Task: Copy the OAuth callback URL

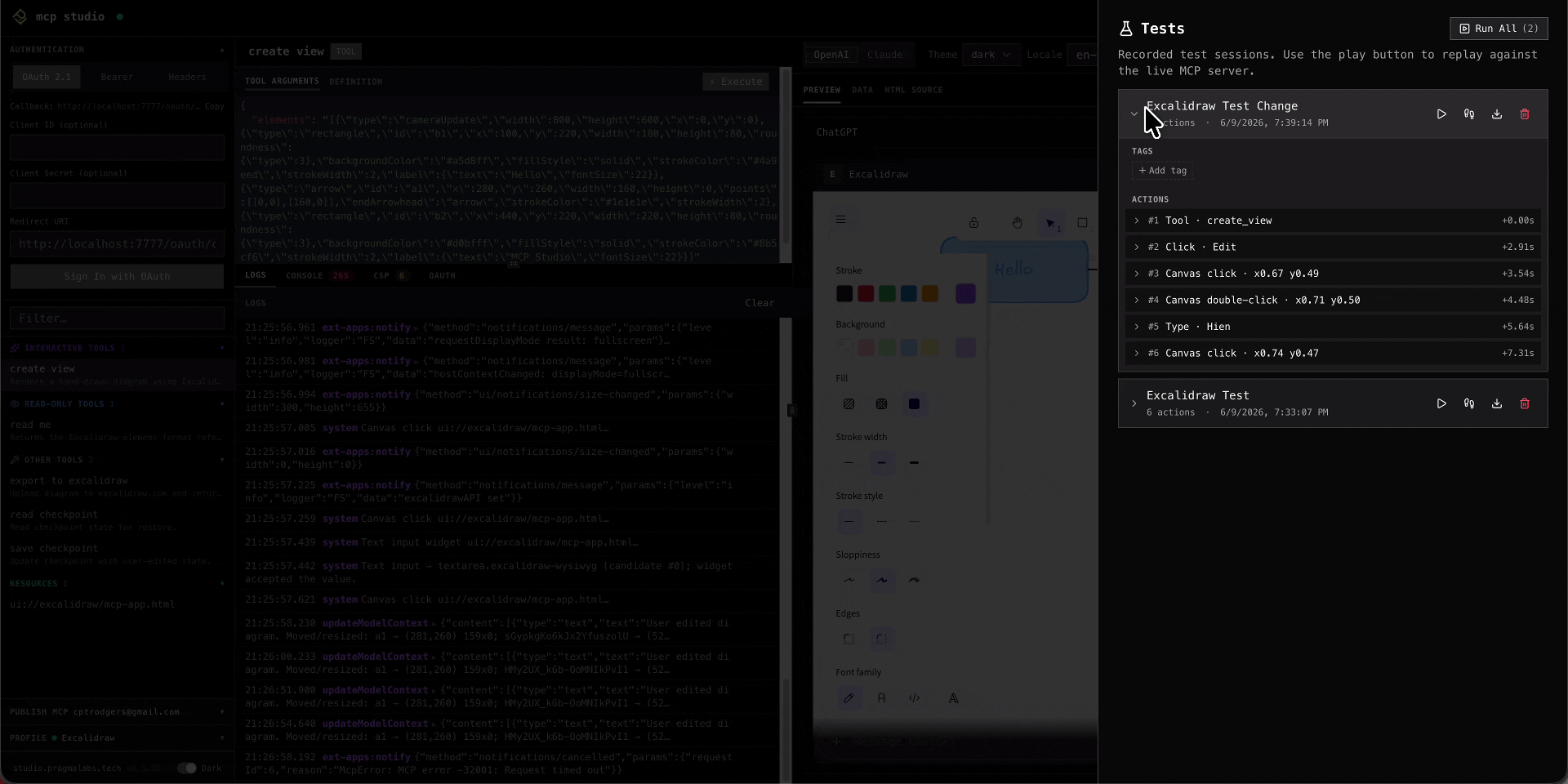Action: tap(214, 106)
